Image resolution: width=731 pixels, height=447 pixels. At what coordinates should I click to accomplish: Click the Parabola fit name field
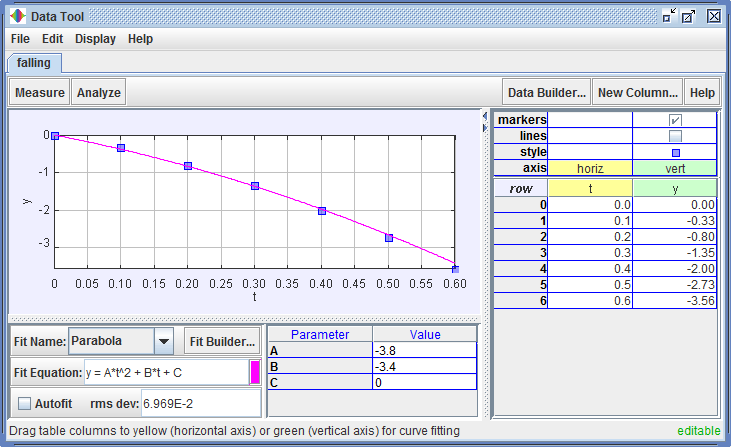click(x=111, y=341)
